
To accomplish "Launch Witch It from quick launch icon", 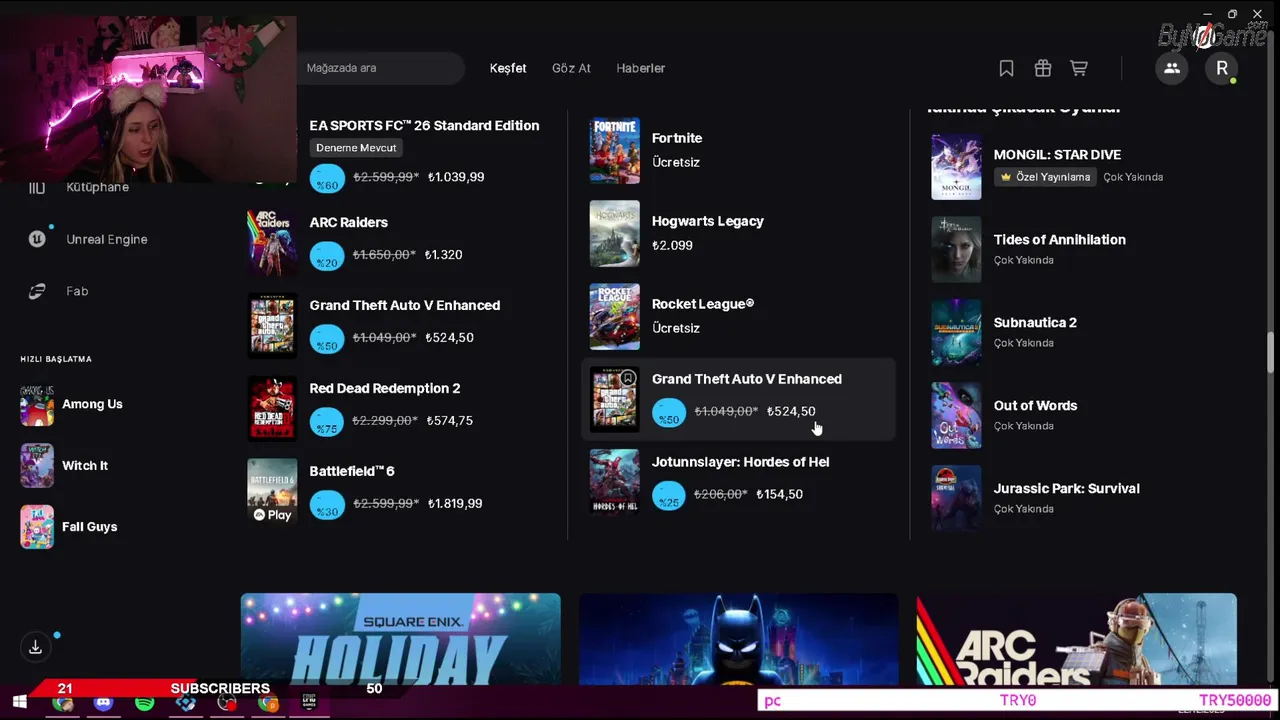I will click(x=37, y=465).
